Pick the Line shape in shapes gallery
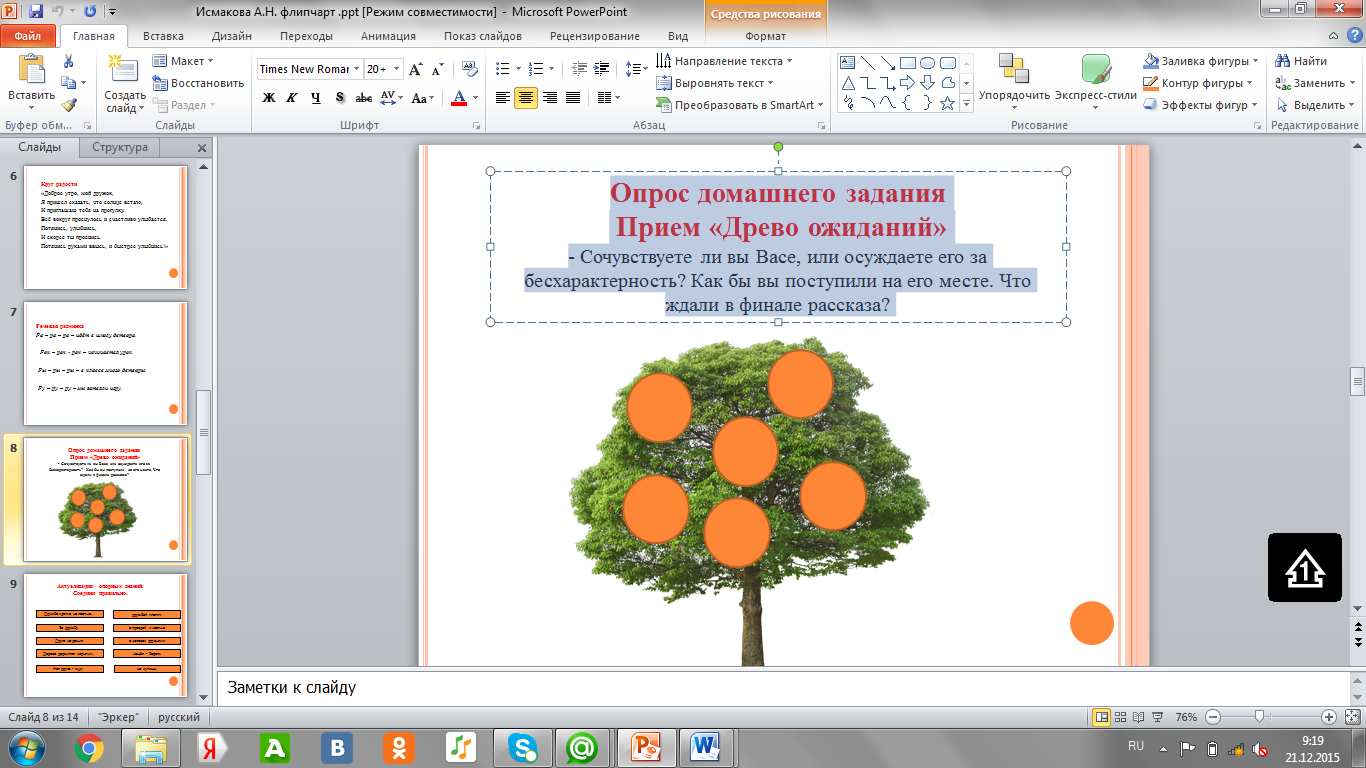 tap(869, 62)
